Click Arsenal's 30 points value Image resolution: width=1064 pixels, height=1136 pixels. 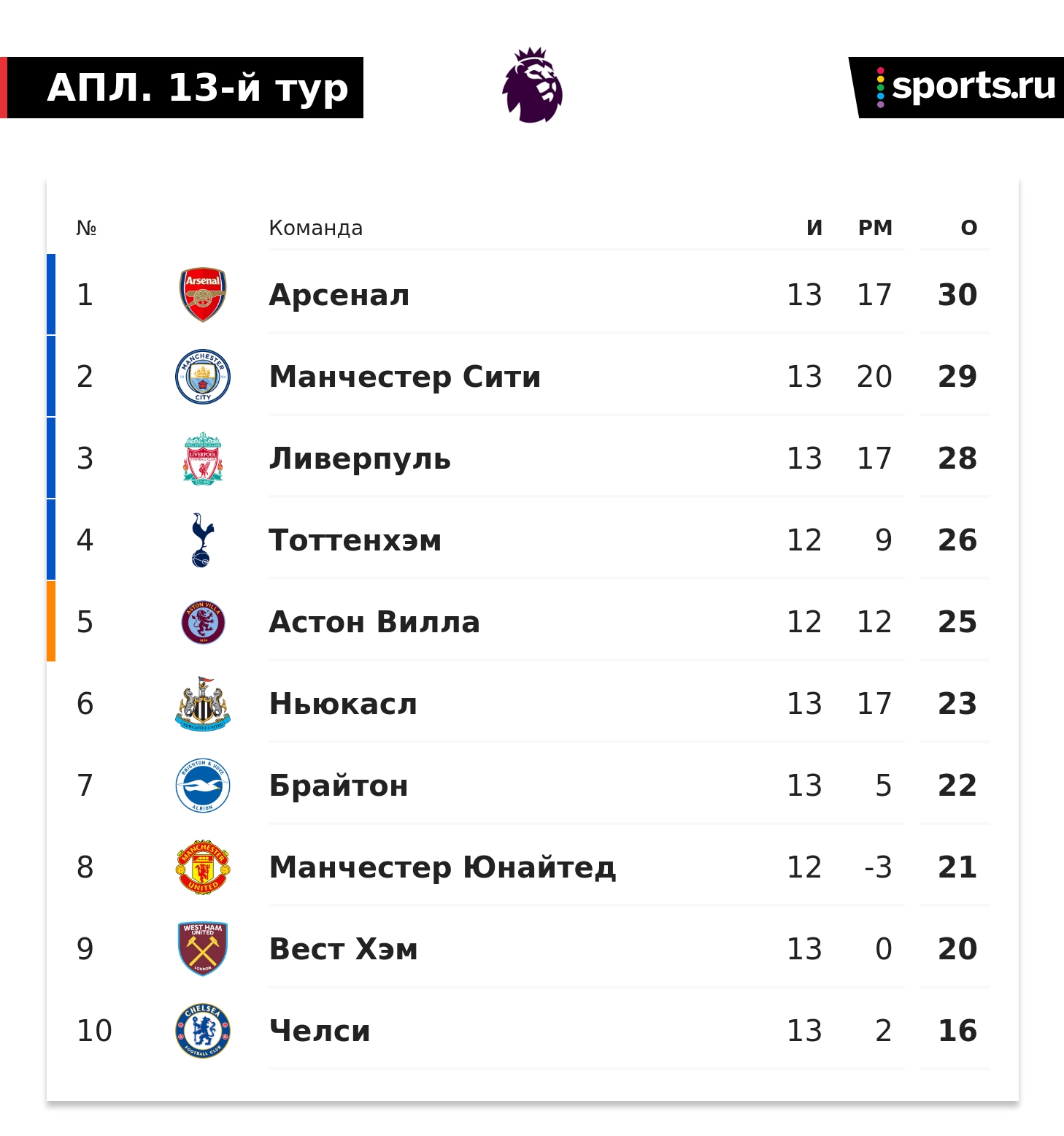[x=957, y=295]
